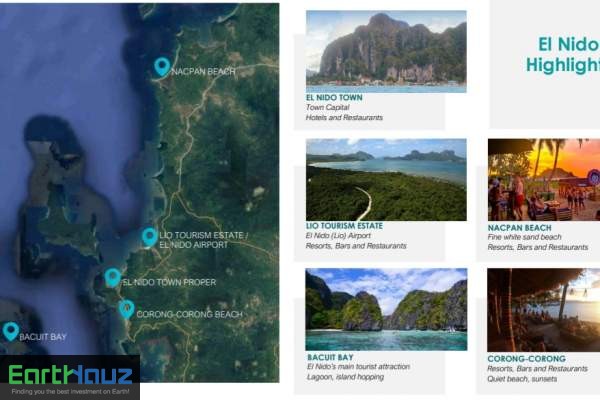This screenshot has height=400, width=600.
Task: Click the Nacpan Beach map pin
Action: click(x=162, y=67)
